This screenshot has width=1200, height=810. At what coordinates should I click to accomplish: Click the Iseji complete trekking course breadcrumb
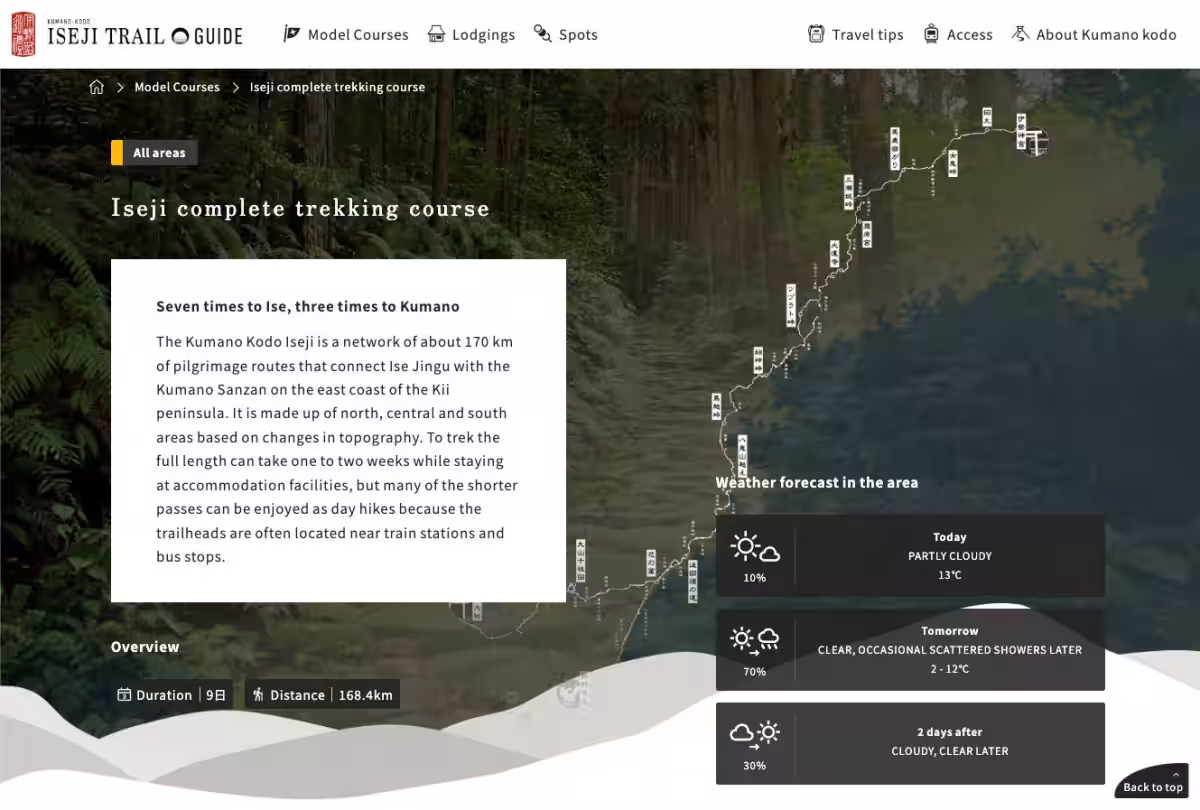pyautogui.click(x=337, y=87)
